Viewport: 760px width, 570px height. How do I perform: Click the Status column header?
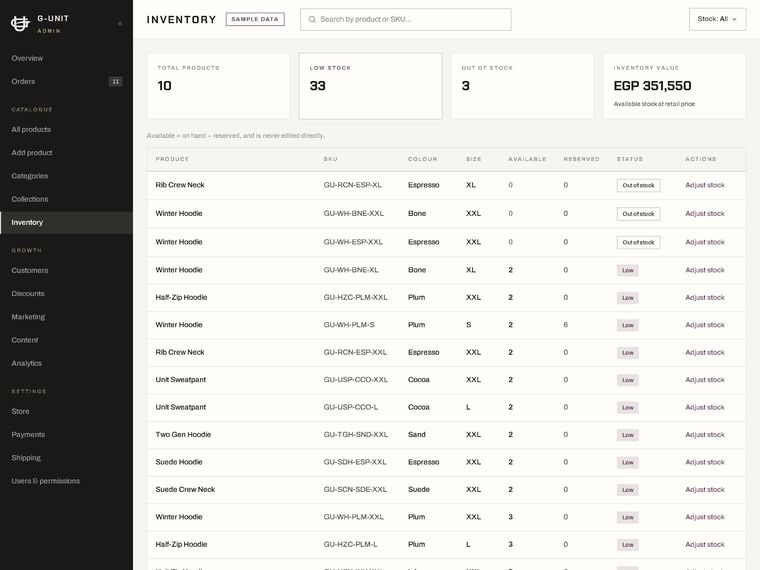coord(630,159)
